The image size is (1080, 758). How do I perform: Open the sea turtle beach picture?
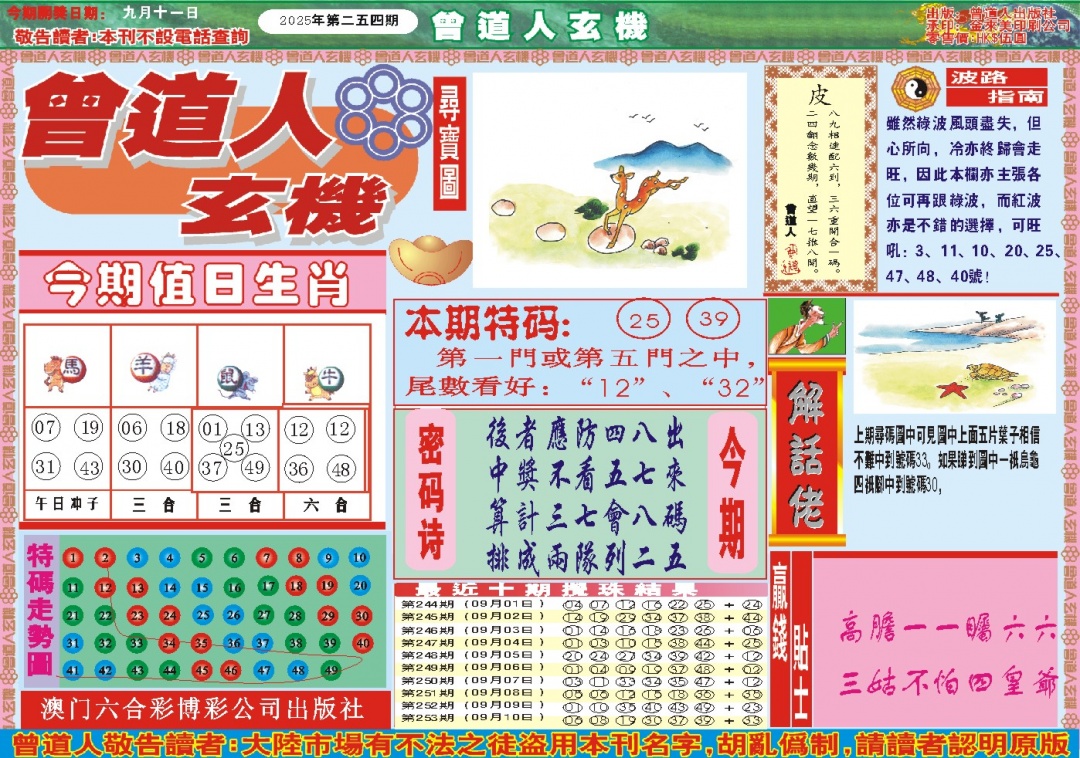pos(953,356)
